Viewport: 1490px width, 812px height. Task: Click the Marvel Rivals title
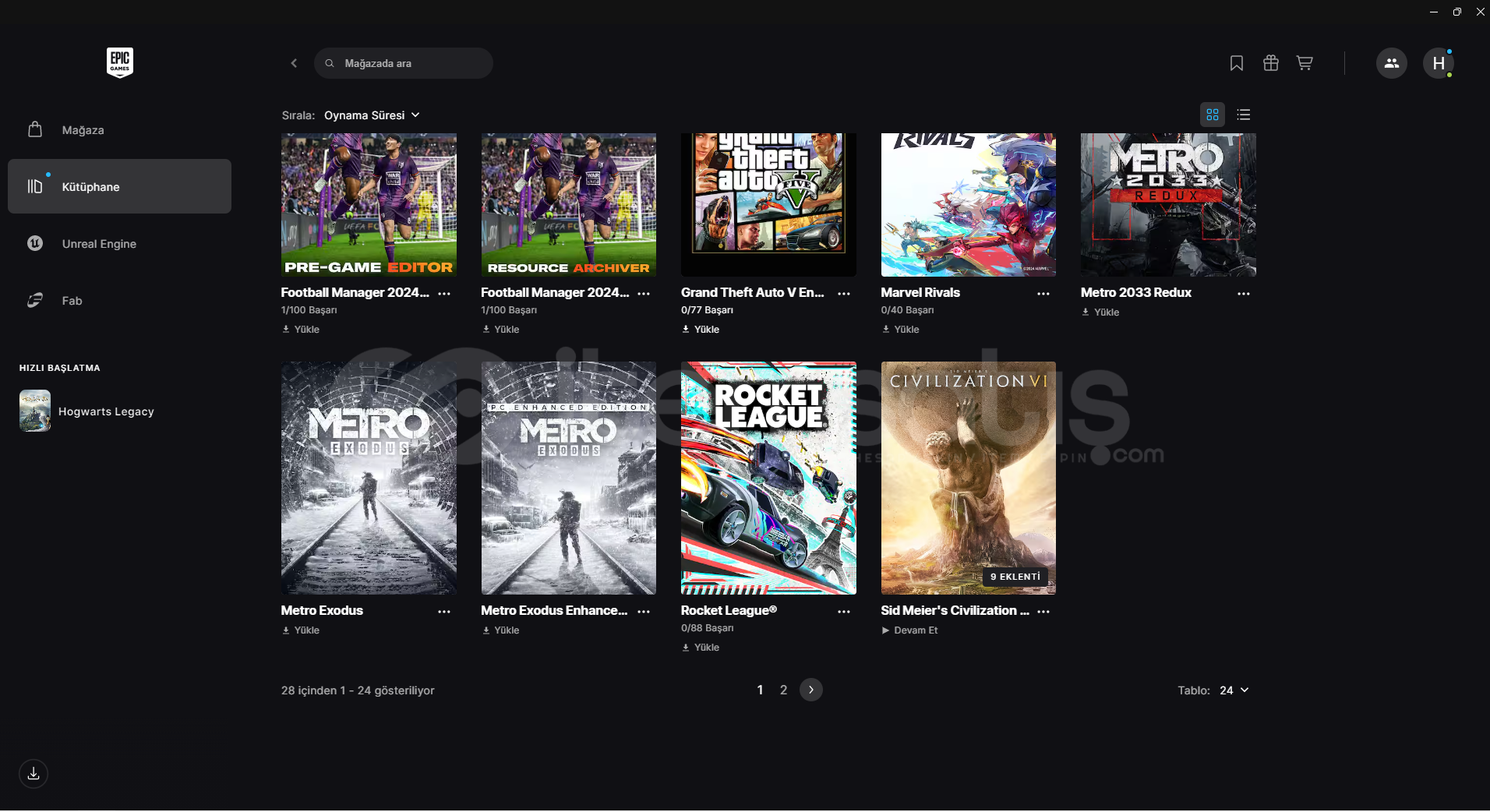pos(920,293)
